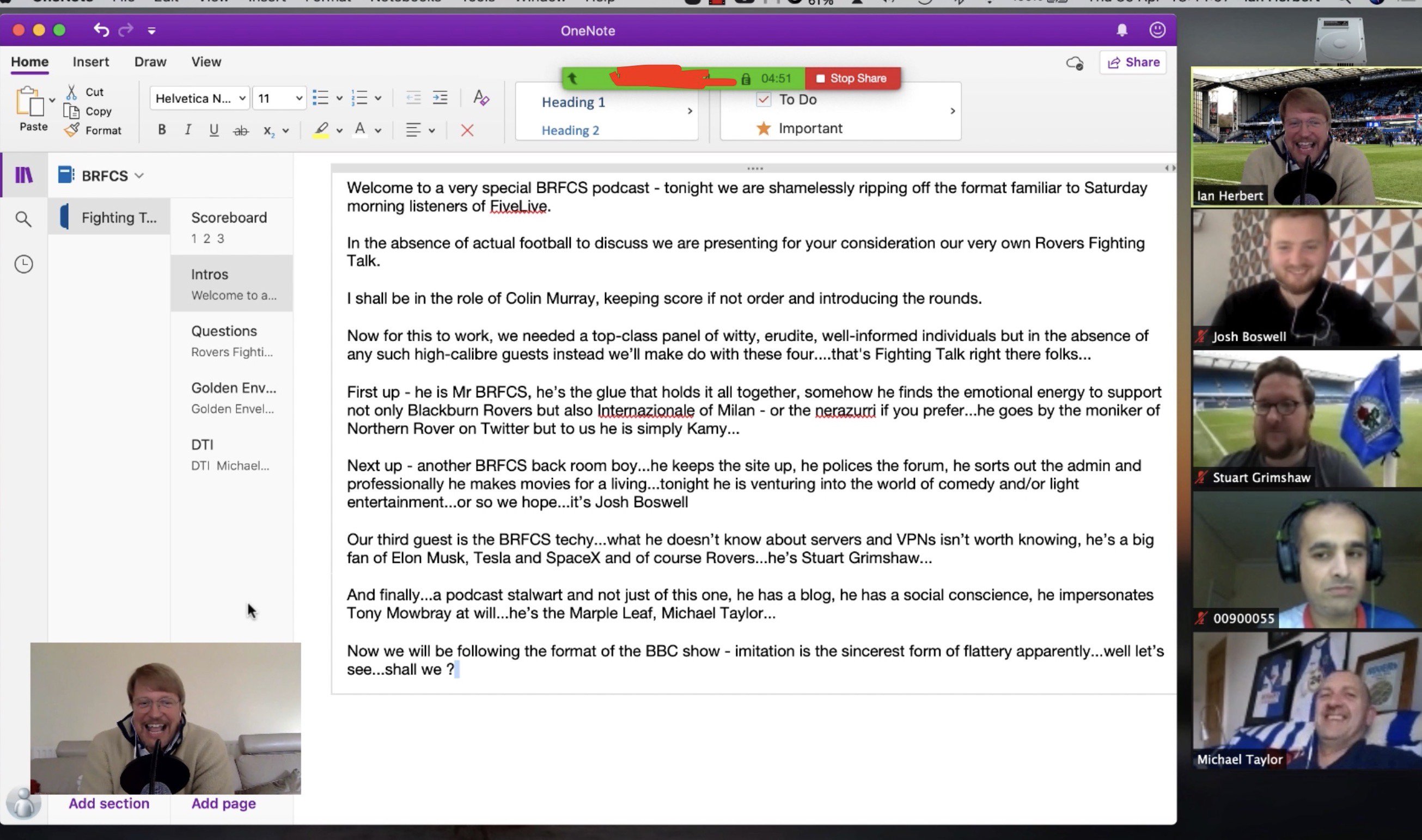
Task: Increase indent of the paragraph
Action: pyautogui.click(x=440, y=98)
